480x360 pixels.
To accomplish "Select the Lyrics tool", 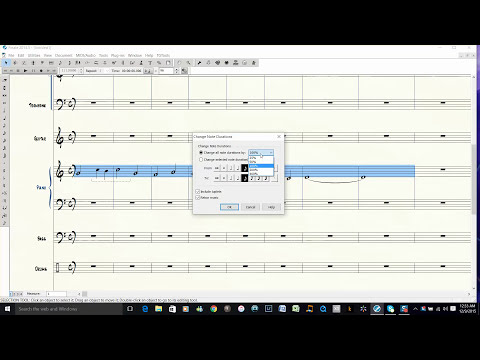I will pyautogui.click(x=141, y=63).
